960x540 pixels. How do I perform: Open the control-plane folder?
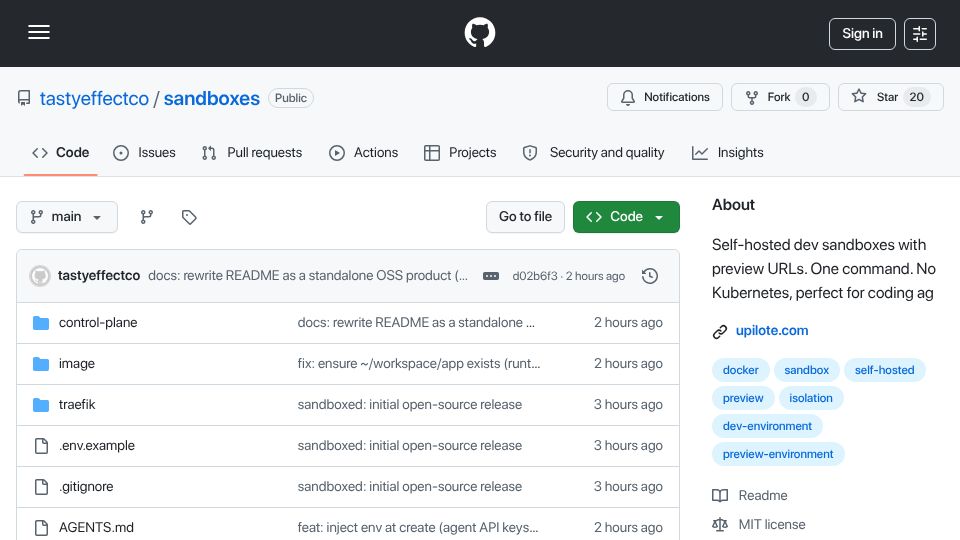98,323
